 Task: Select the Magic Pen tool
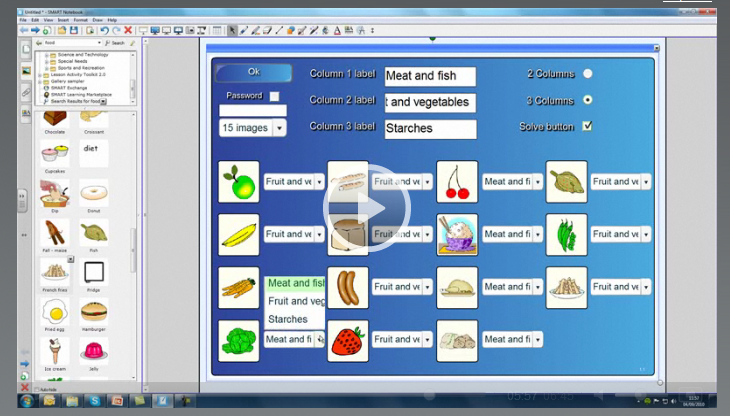click(x=314, y=31)
